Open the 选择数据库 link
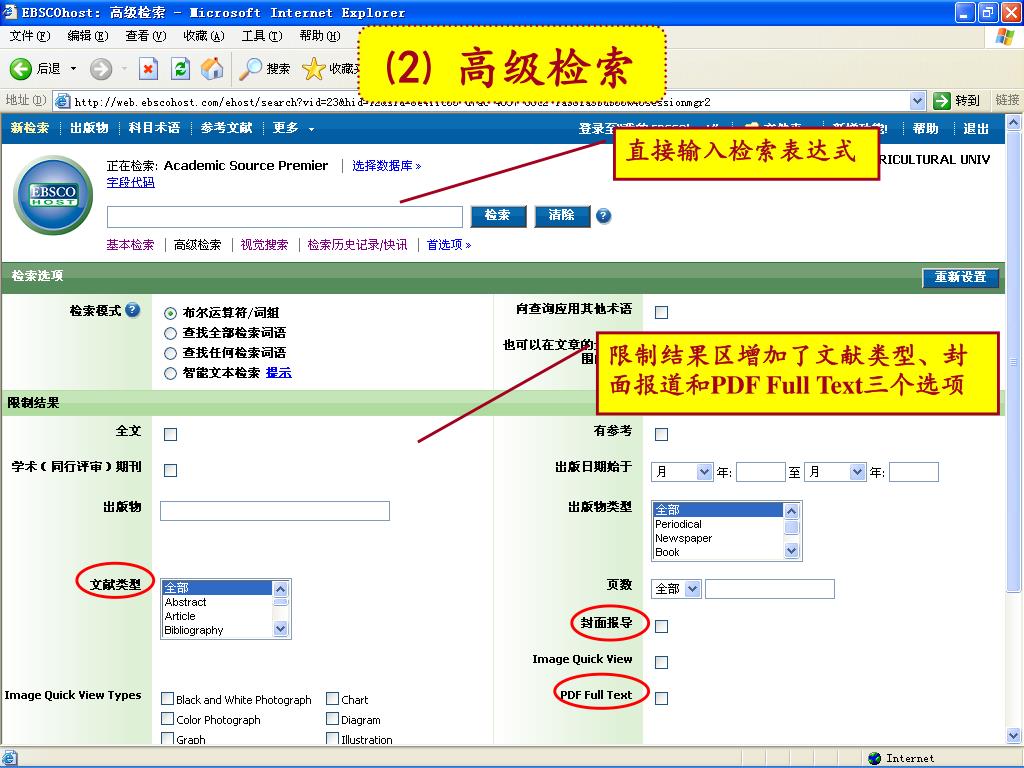The width and height of the screenshot is (1024, 768). 387,166
